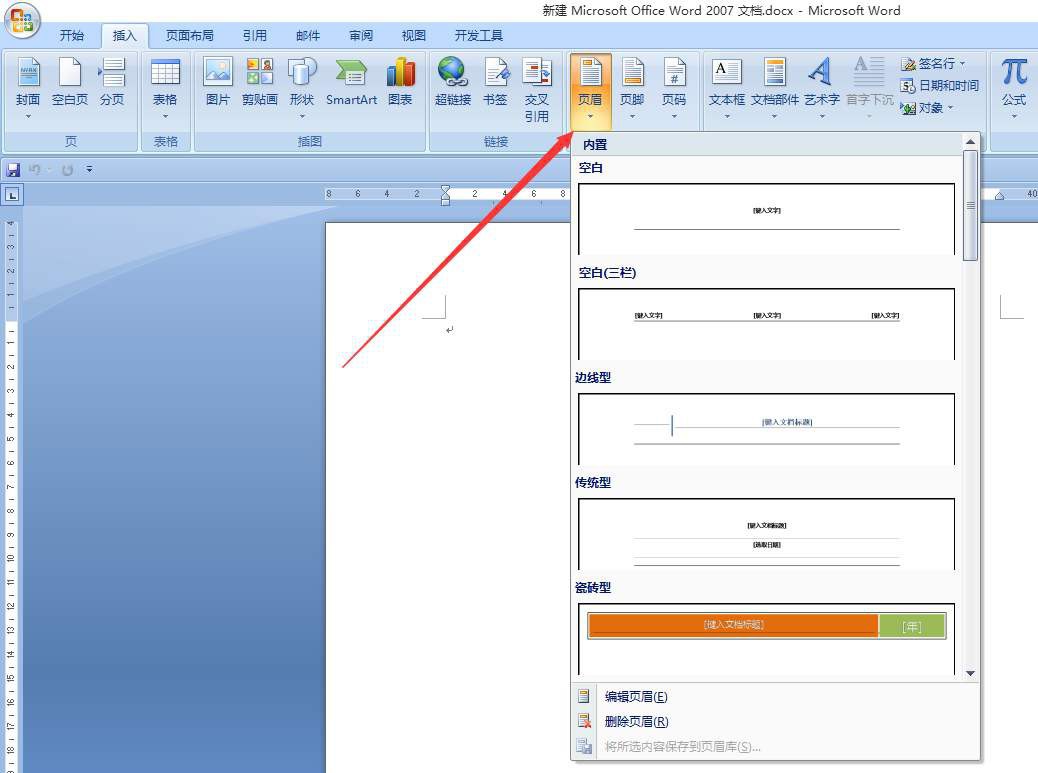Insert a cross-reference (交叉引用)
Viewport: 1038px width, 773px height.
(537, 91)
